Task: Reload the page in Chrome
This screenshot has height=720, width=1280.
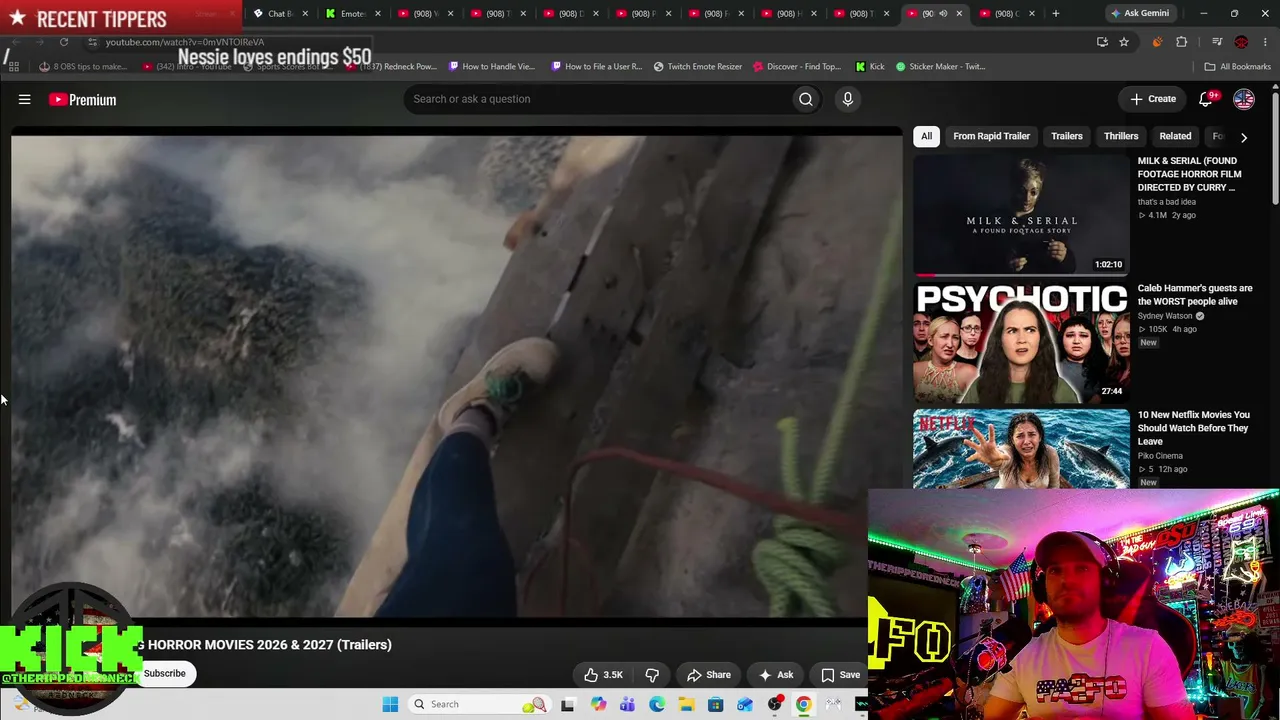Action: tap(64, 42)
